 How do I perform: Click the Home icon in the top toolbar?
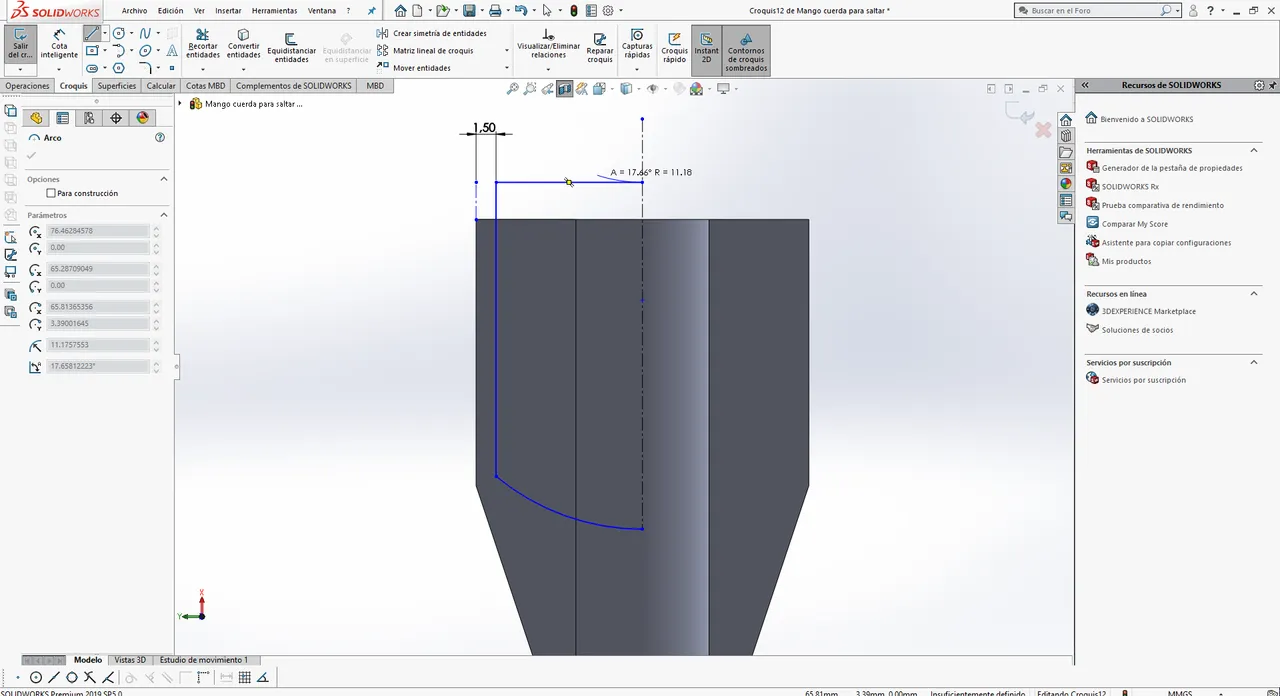(401, 10)
